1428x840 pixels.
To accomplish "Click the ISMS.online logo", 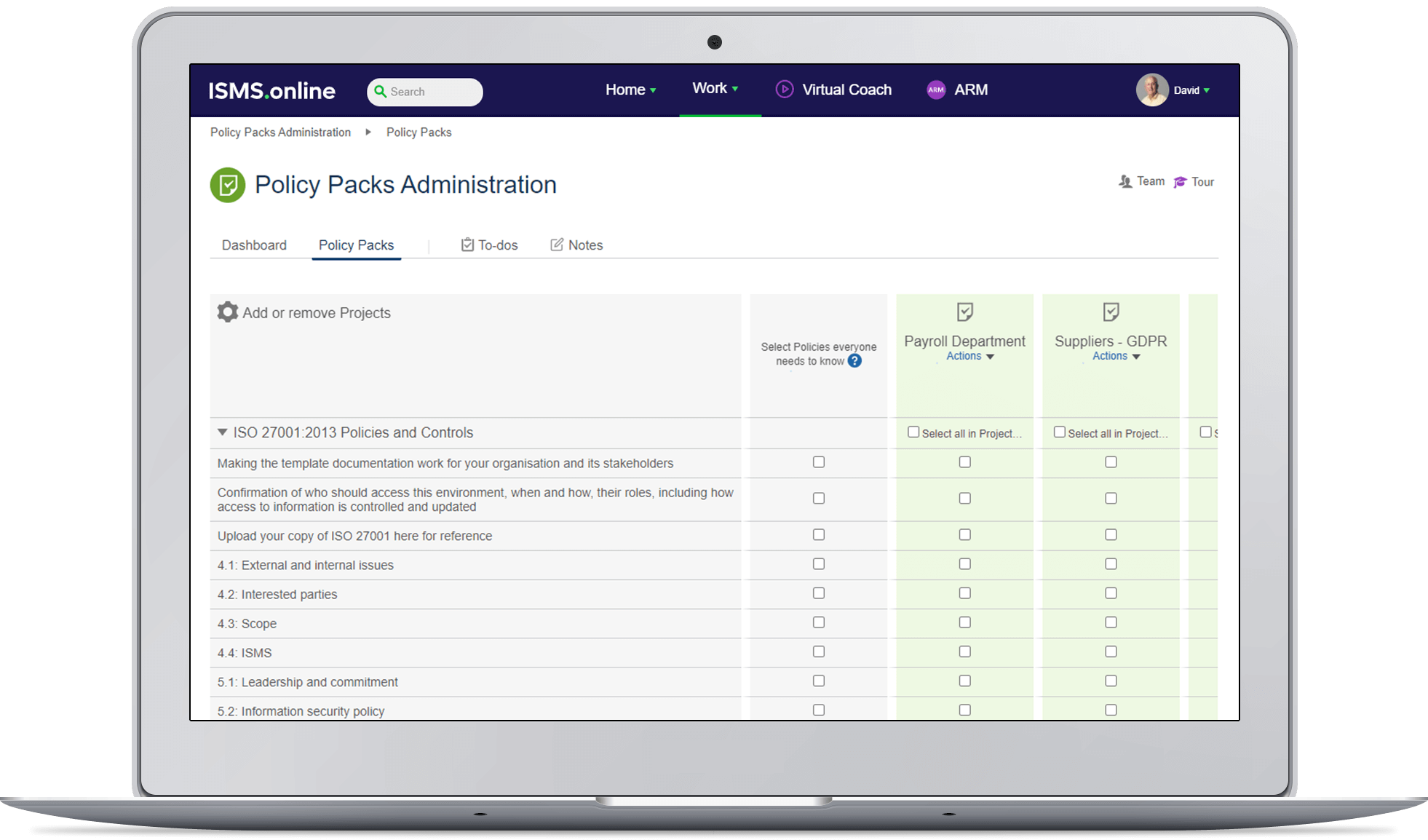I will coord(271,90).
